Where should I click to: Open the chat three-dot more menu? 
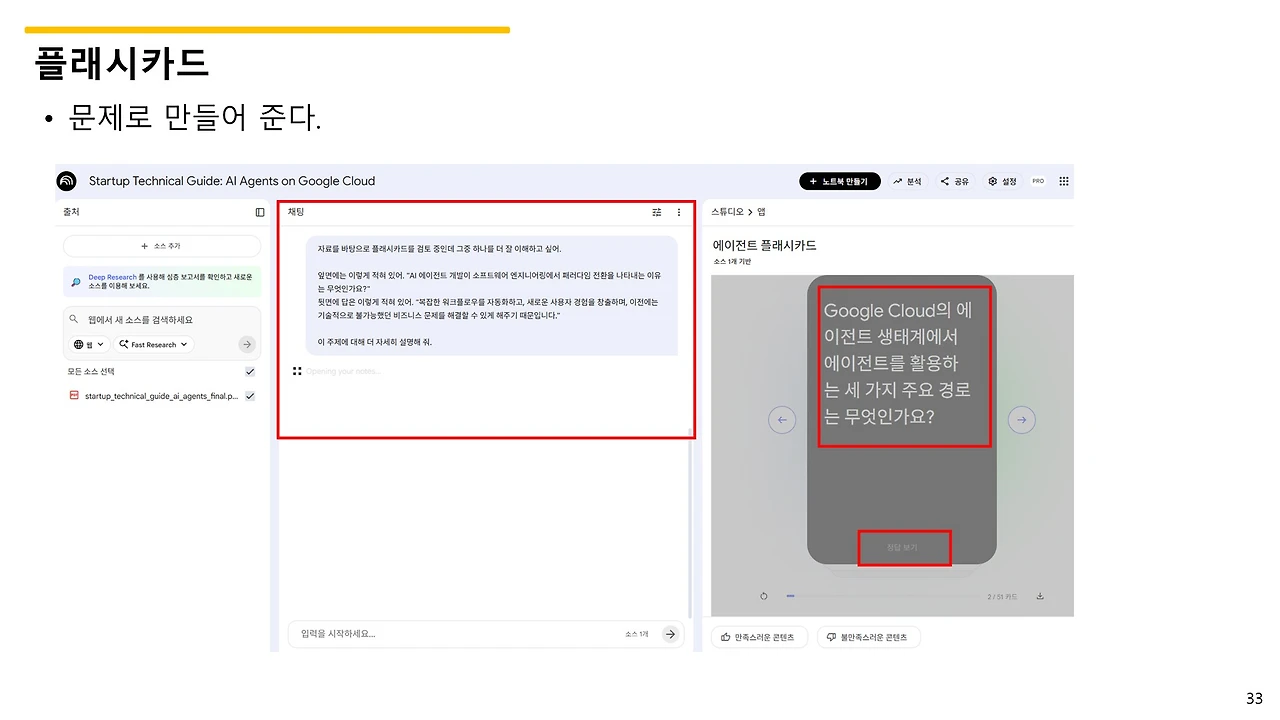pyautogui.click(x=679, y=212)
